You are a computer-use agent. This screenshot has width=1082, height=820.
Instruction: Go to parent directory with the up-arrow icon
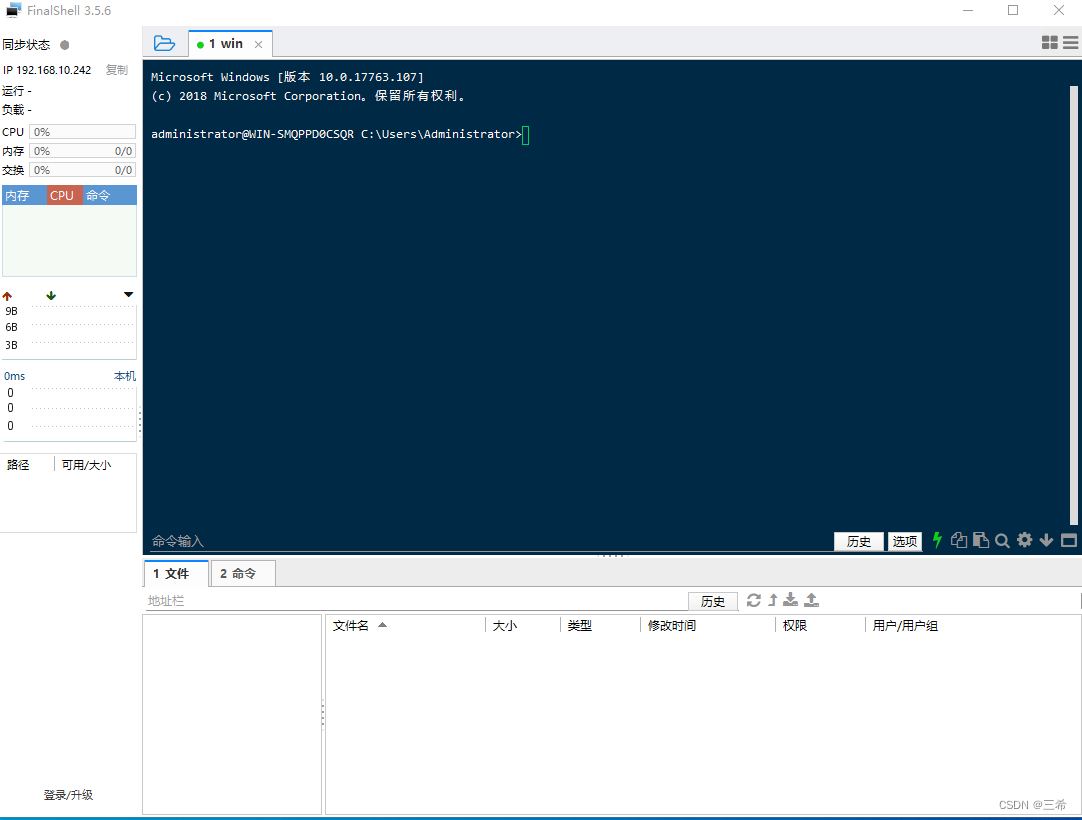tap(771, 600)
